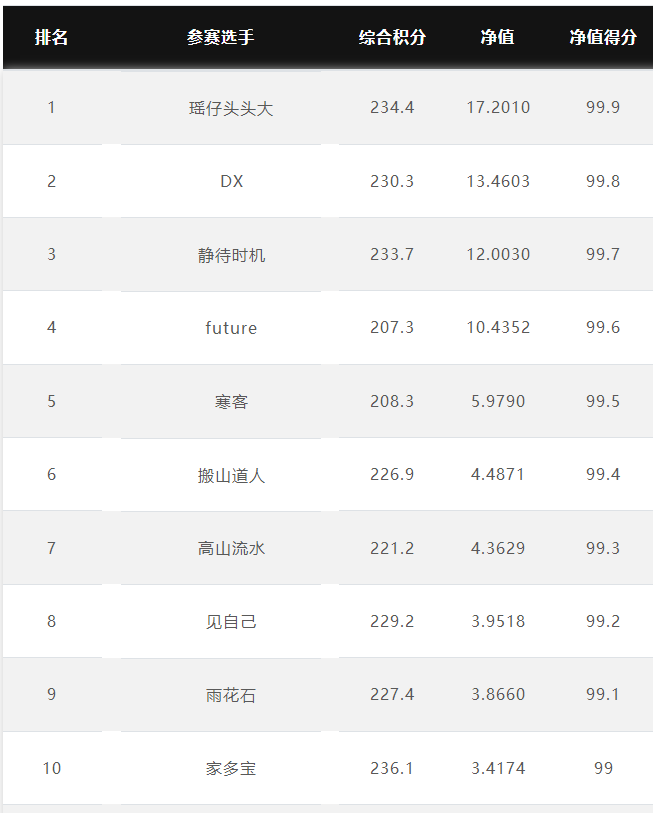Image resolution: width=653 pixels, height=813 pixels.
Task: Click the 净值得分 column header
Action: click(603, 37)
